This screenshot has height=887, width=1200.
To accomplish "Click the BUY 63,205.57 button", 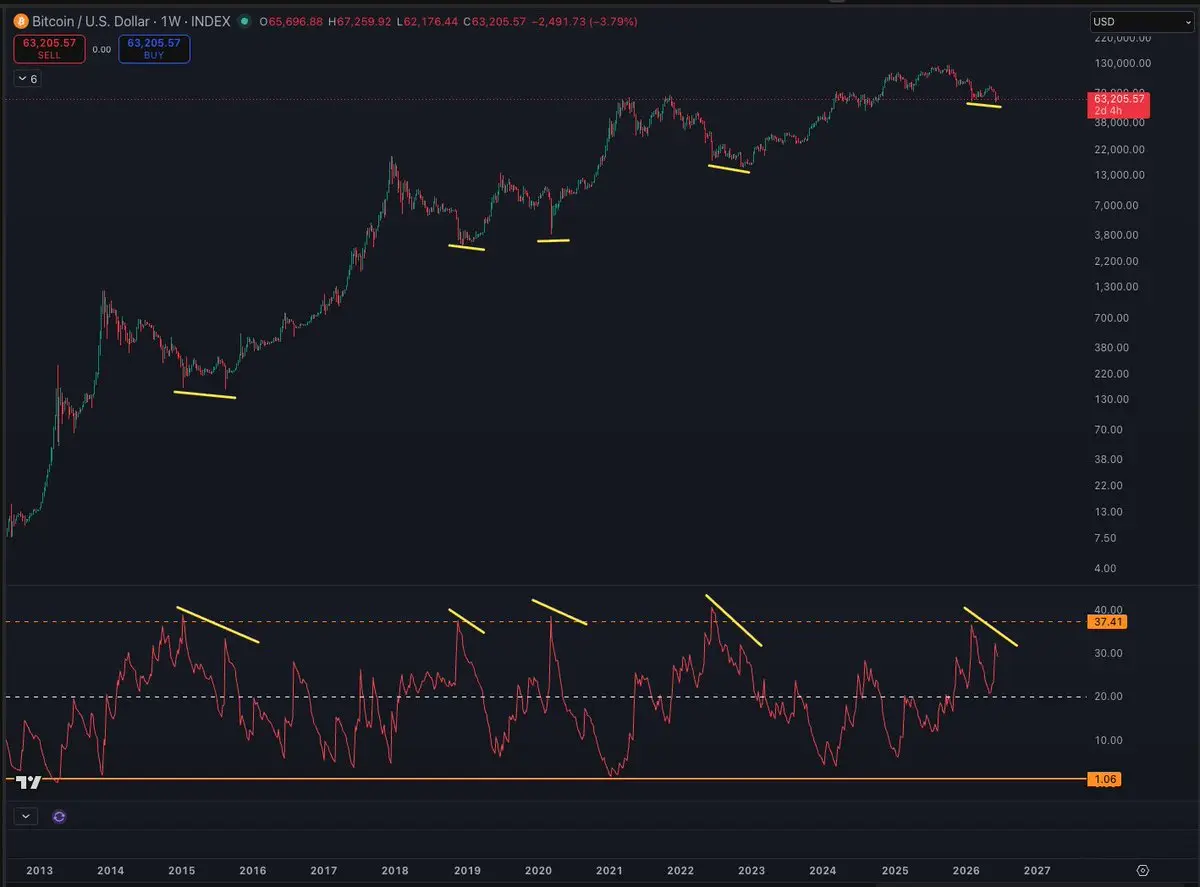I will click(x=154, y=49).
